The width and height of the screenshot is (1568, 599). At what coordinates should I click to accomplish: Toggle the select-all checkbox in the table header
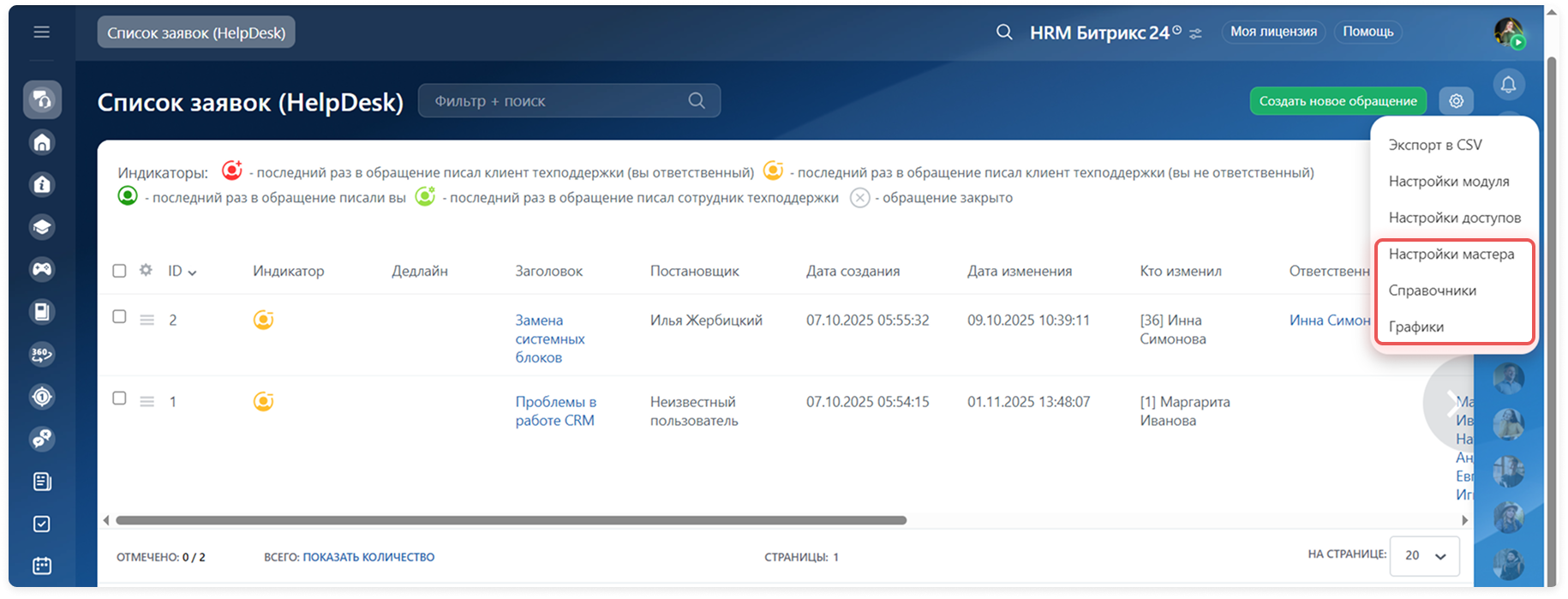click(x=119, y=271)
